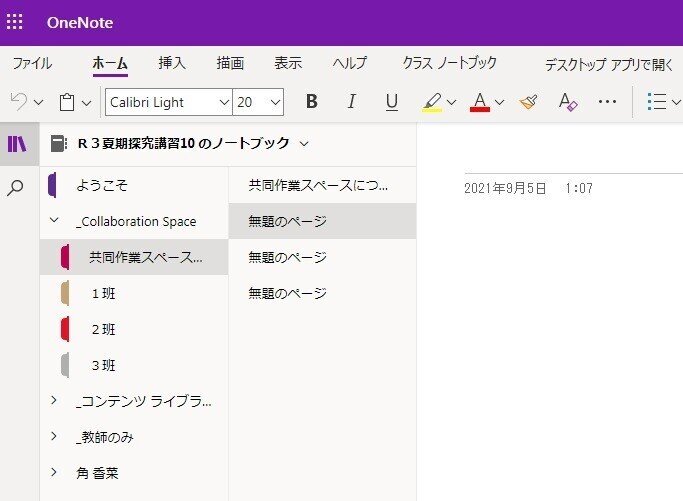Open the highlighted 無題のページ page
683x501 pixels.
tap(322, 221)
